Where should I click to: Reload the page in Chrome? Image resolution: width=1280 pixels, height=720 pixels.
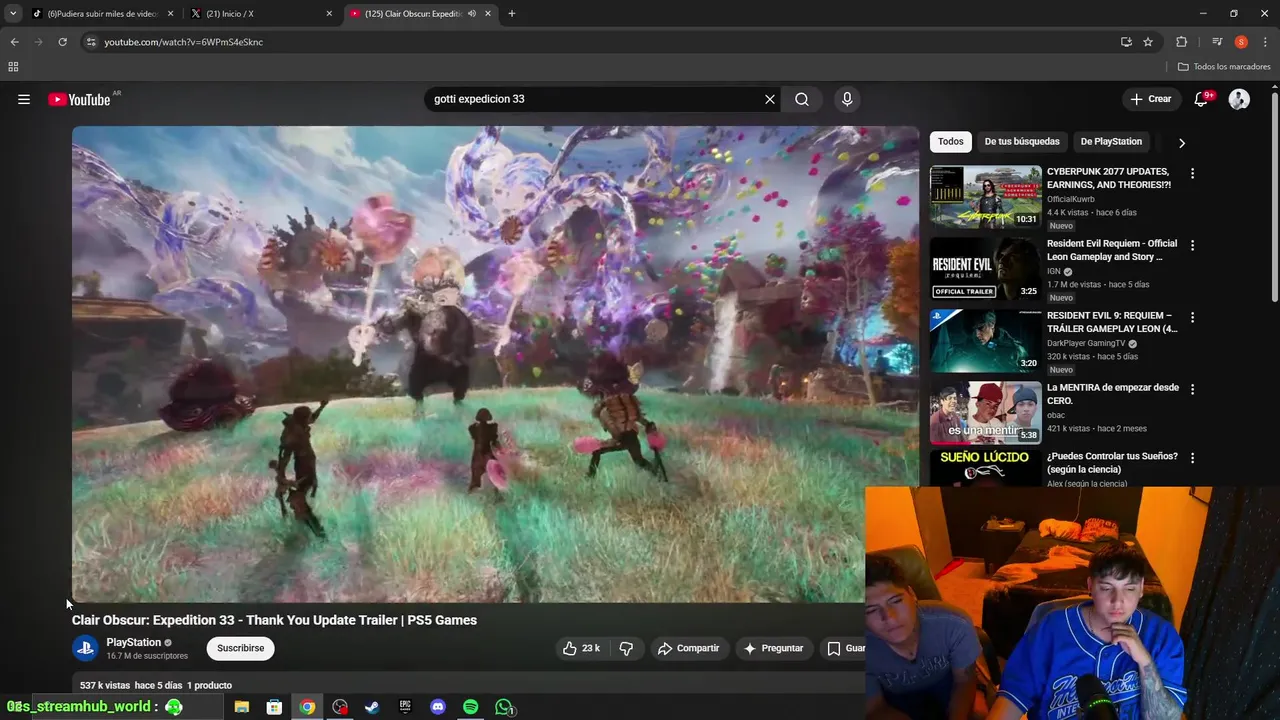62,42
